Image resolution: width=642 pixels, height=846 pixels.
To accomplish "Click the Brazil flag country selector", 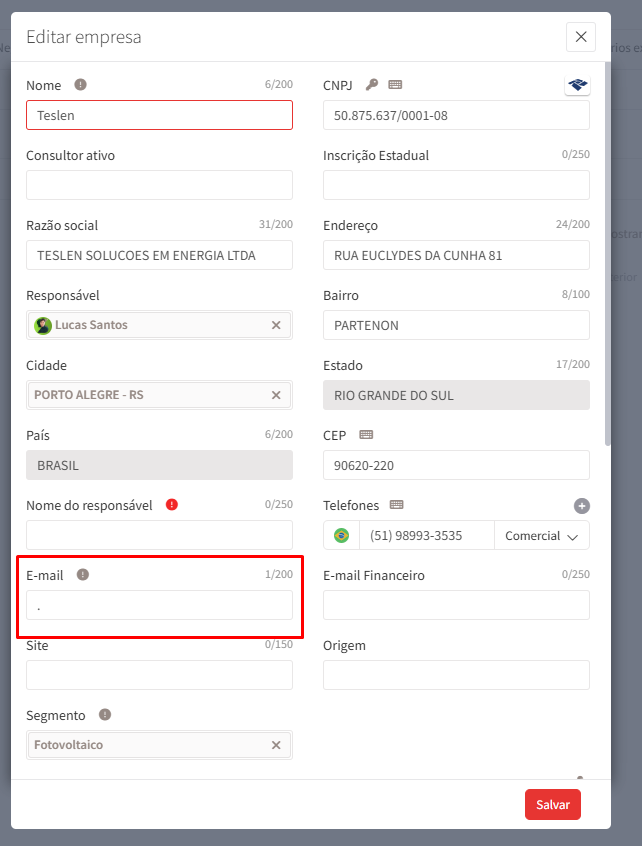I will pos(342,536).
